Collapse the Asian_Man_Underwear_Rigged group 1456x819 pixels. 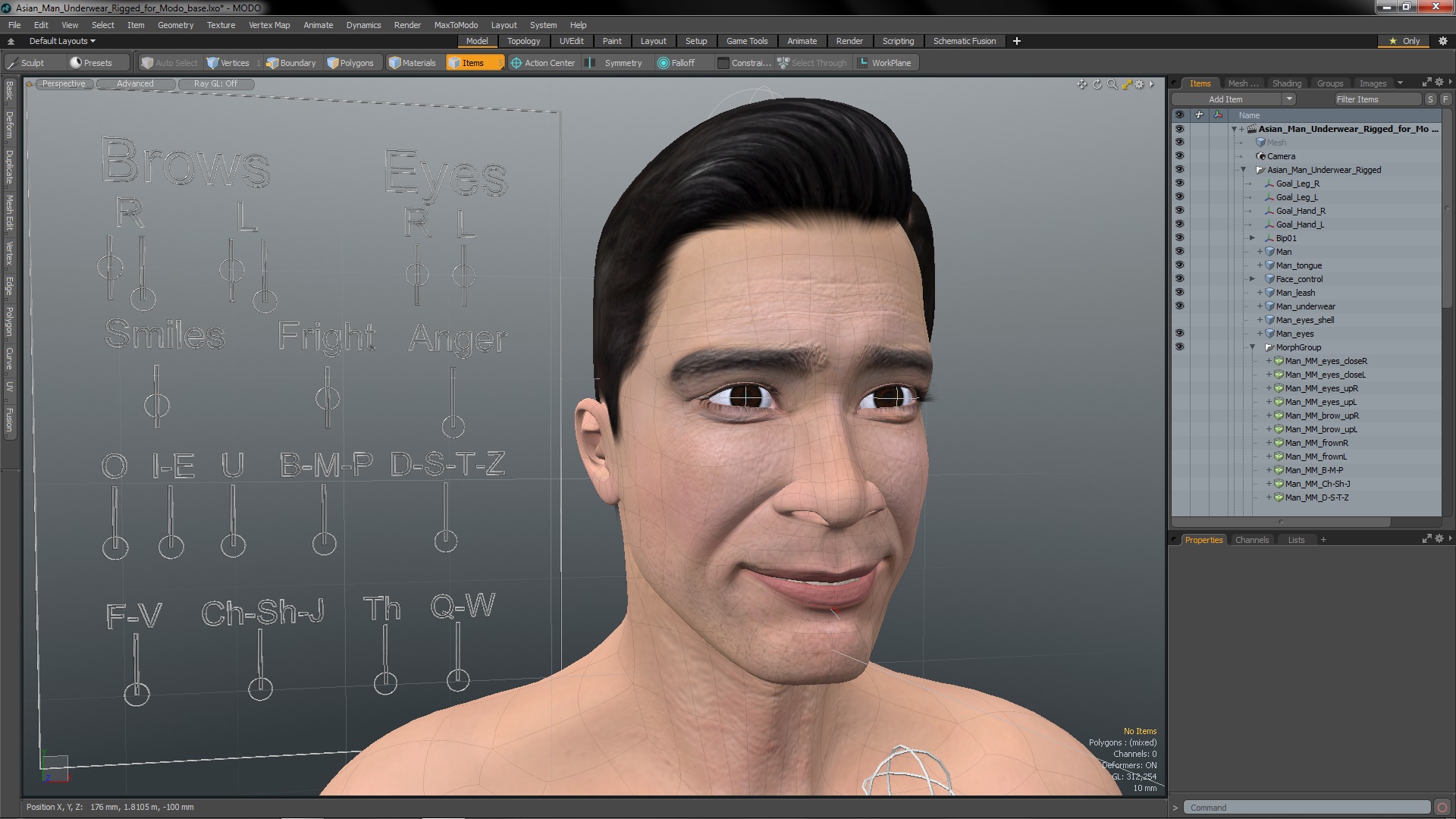point(1244,170)
